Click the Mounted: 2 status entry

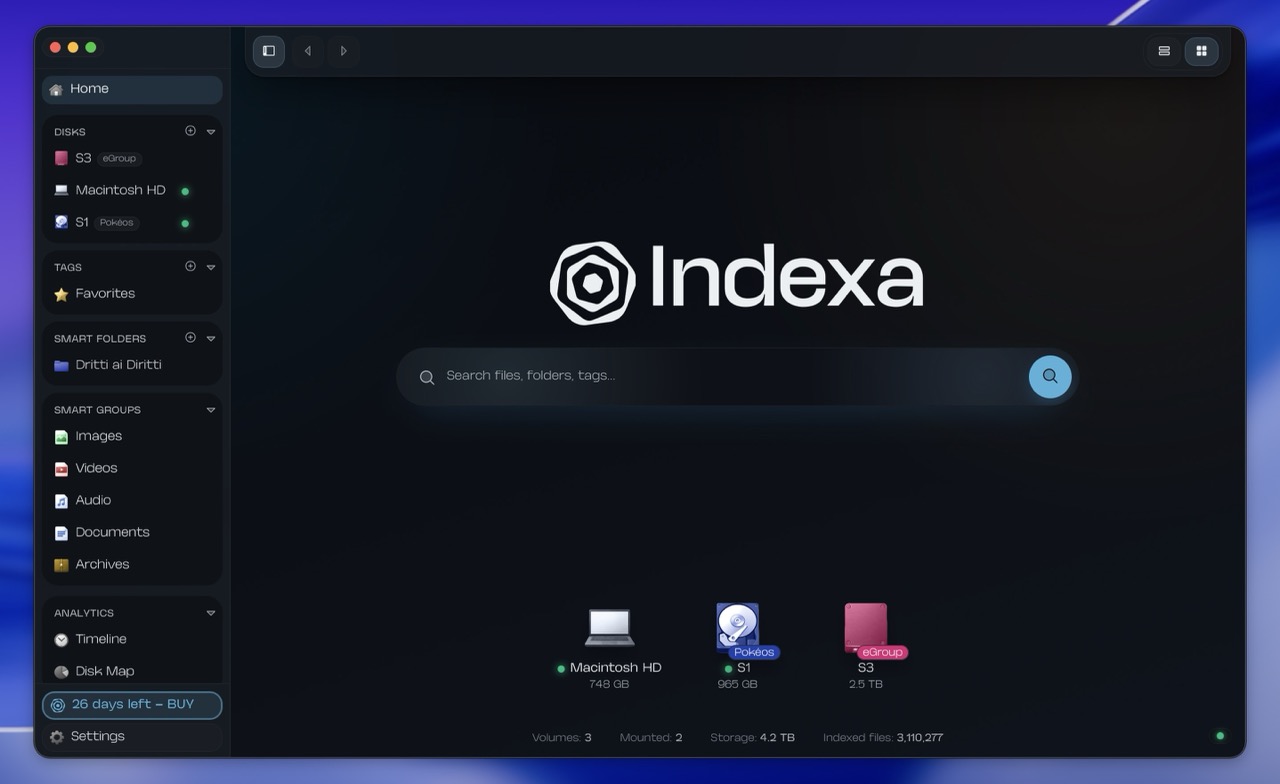pos(651,738)
